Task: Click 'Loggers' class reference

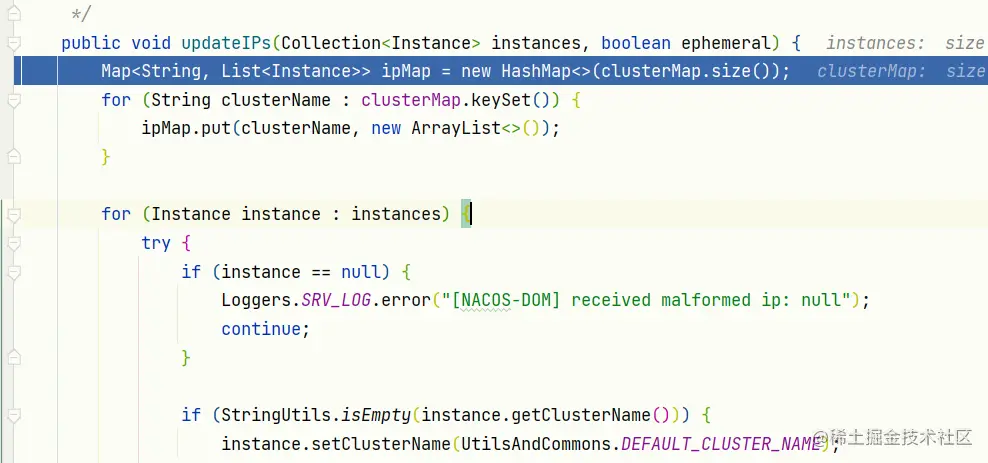Action: (256, 300)
